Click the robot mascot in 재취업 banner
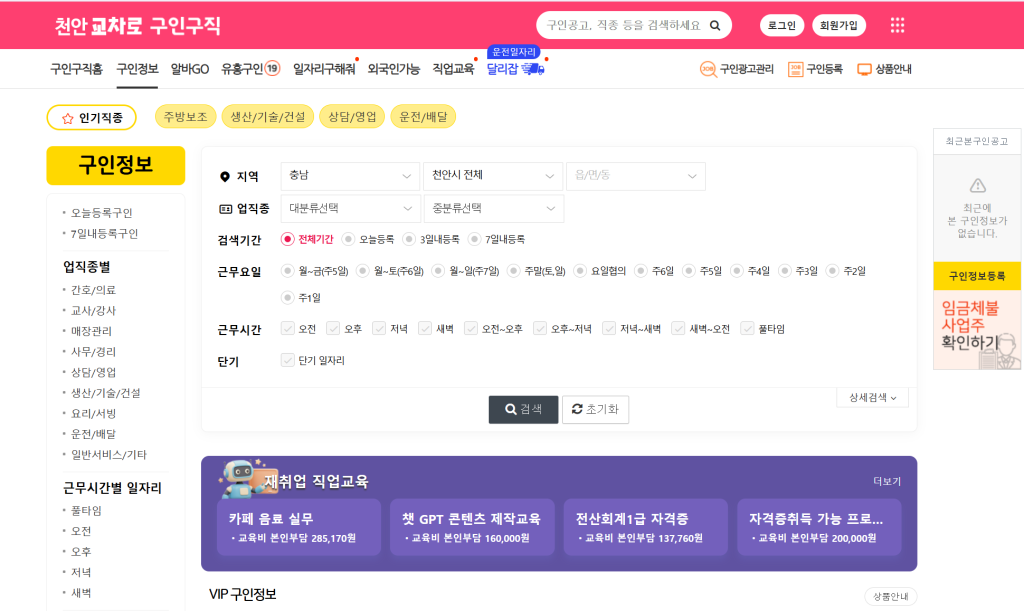This screenshot has width=1024, height=611. tap(240, 478)
